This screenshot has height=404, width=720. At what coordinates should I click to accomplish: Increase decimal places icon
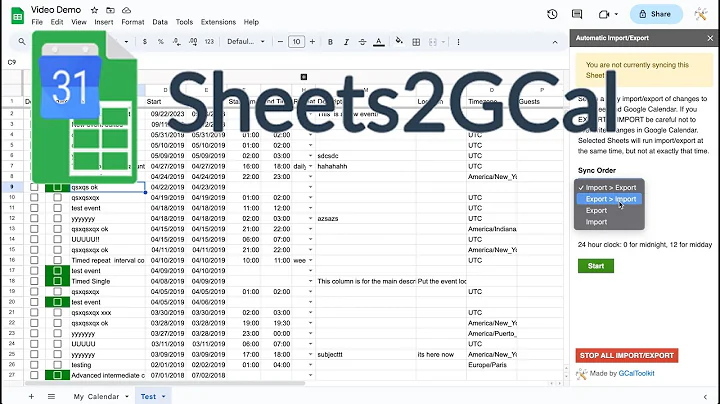(x=193, y=42)
